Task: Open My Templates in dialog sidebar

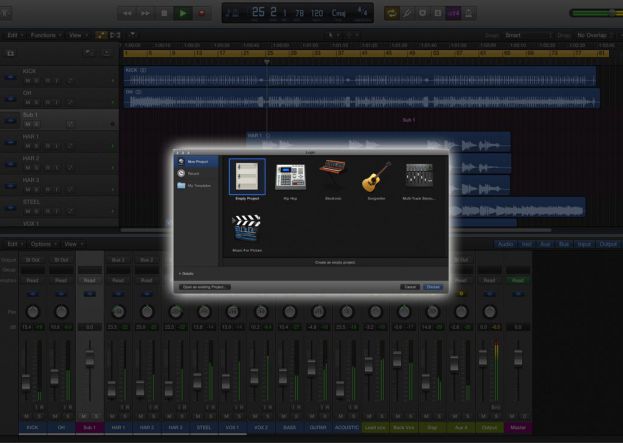Action: pos(196,186)
